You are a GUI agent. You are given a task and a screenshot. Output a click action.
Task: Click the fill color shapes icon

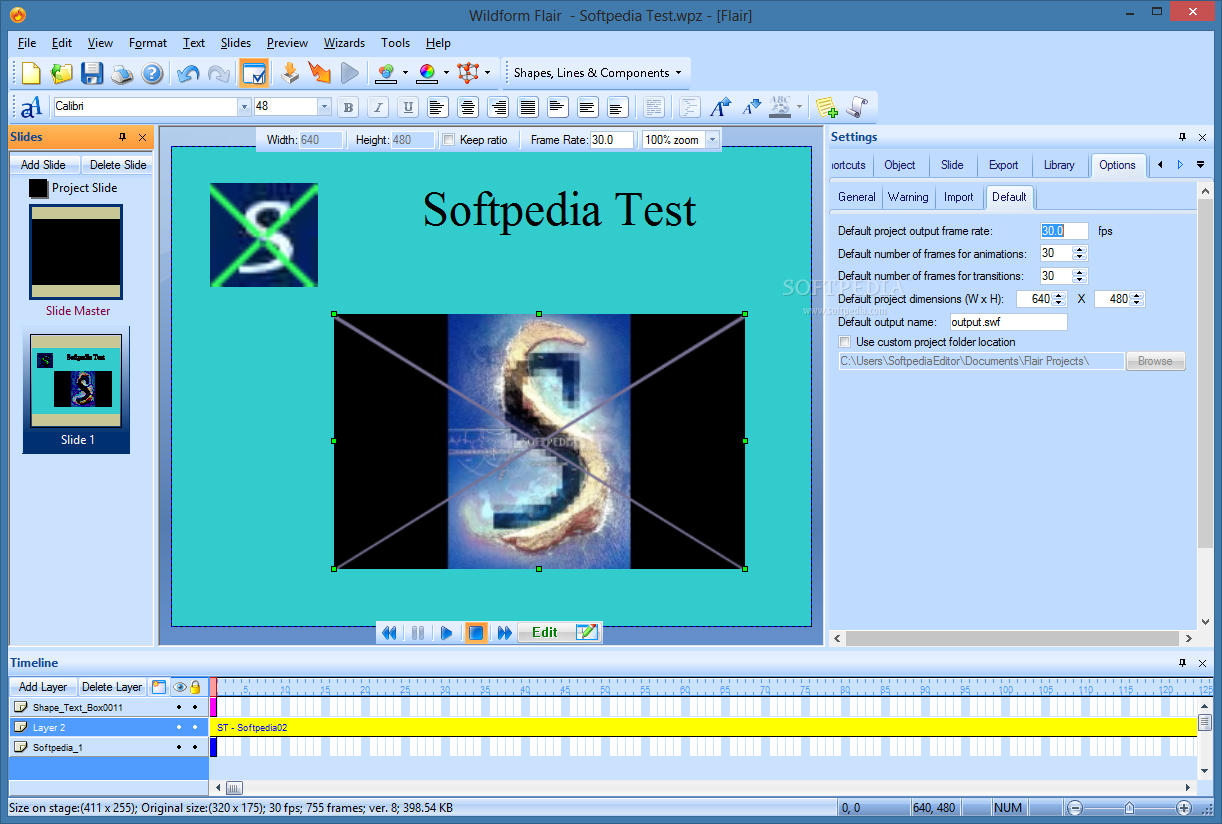[x=386, y=73]
